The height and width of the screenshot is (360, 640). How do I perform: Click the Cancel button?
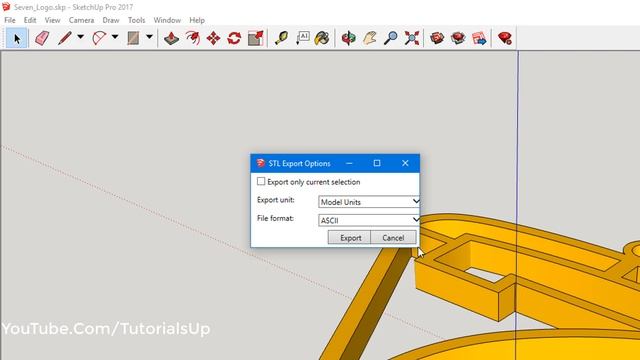click(393, 238)
